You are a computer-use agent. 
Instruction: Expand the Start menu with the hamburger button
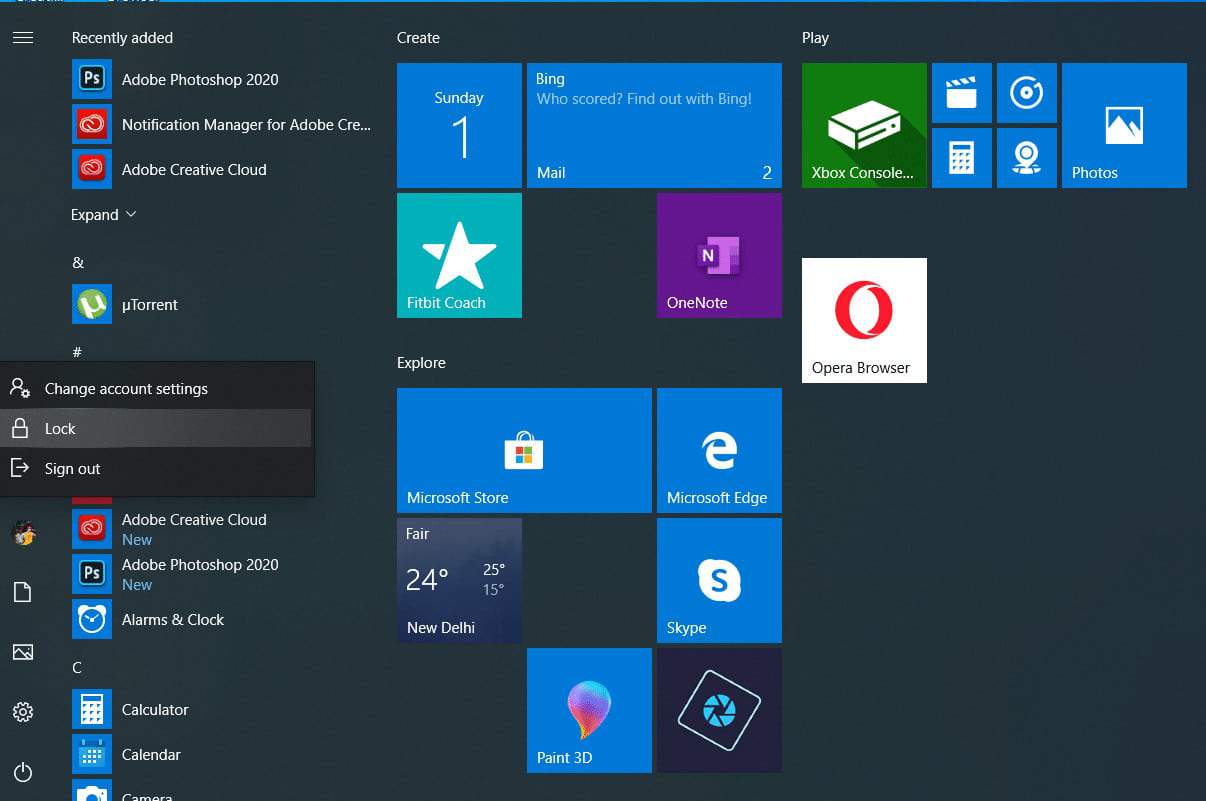click(x=23, y=38)
